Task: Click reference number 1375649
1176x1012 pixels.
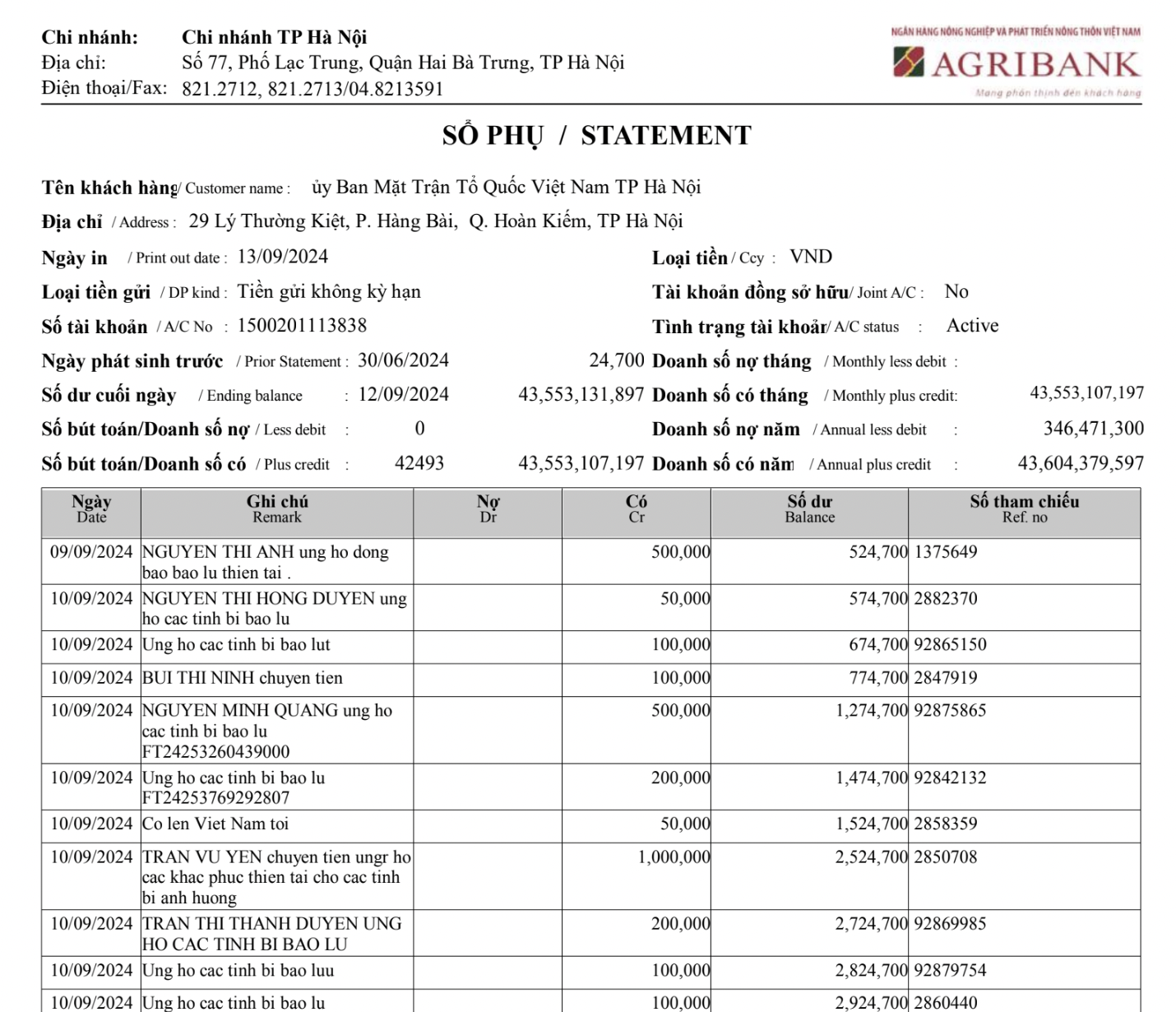Action: click(x=946, y=552)
